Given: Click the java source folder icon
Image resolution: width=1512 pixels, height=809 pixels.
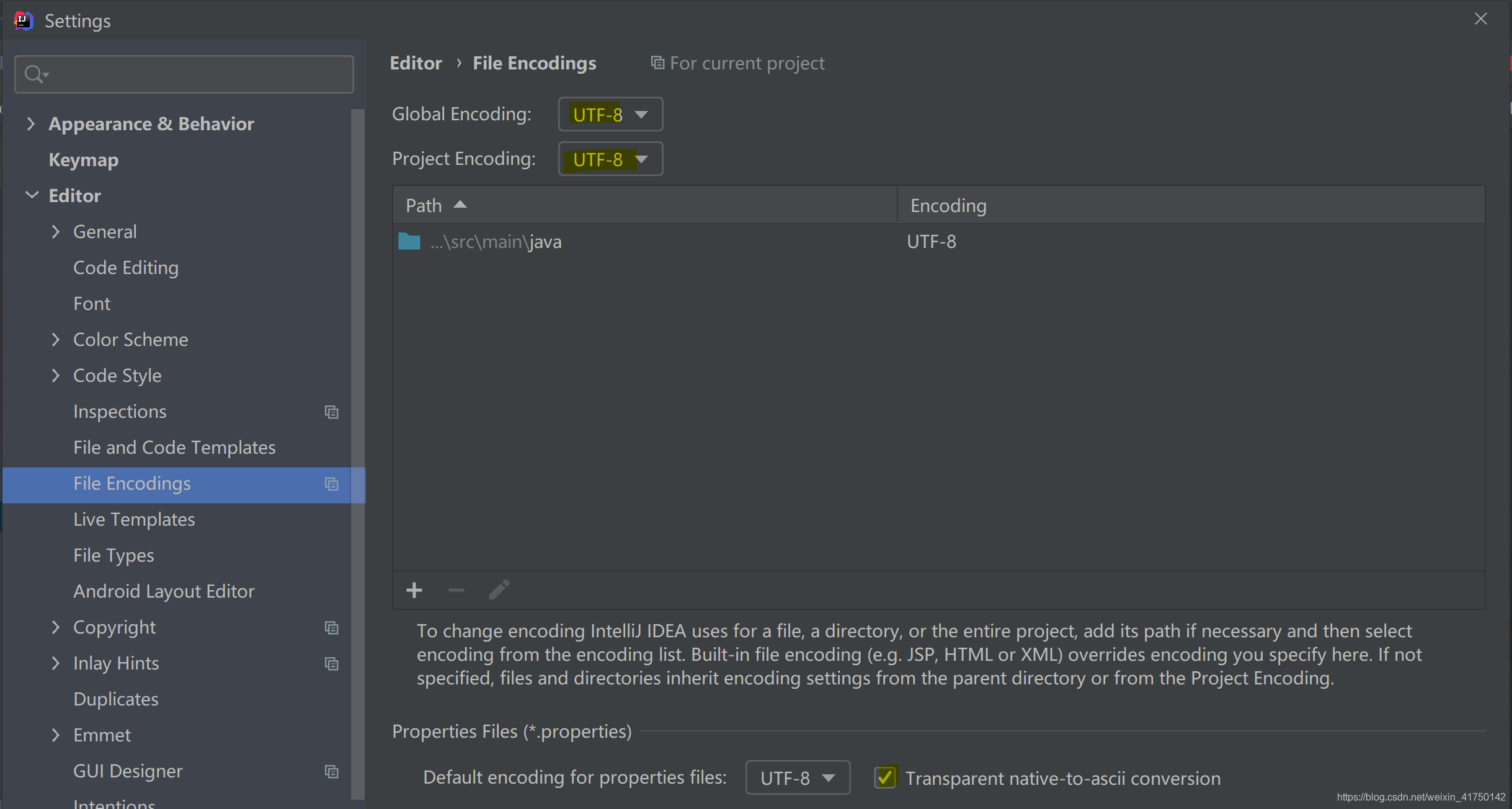Looking at the screenshot, I should click(409, 241).
